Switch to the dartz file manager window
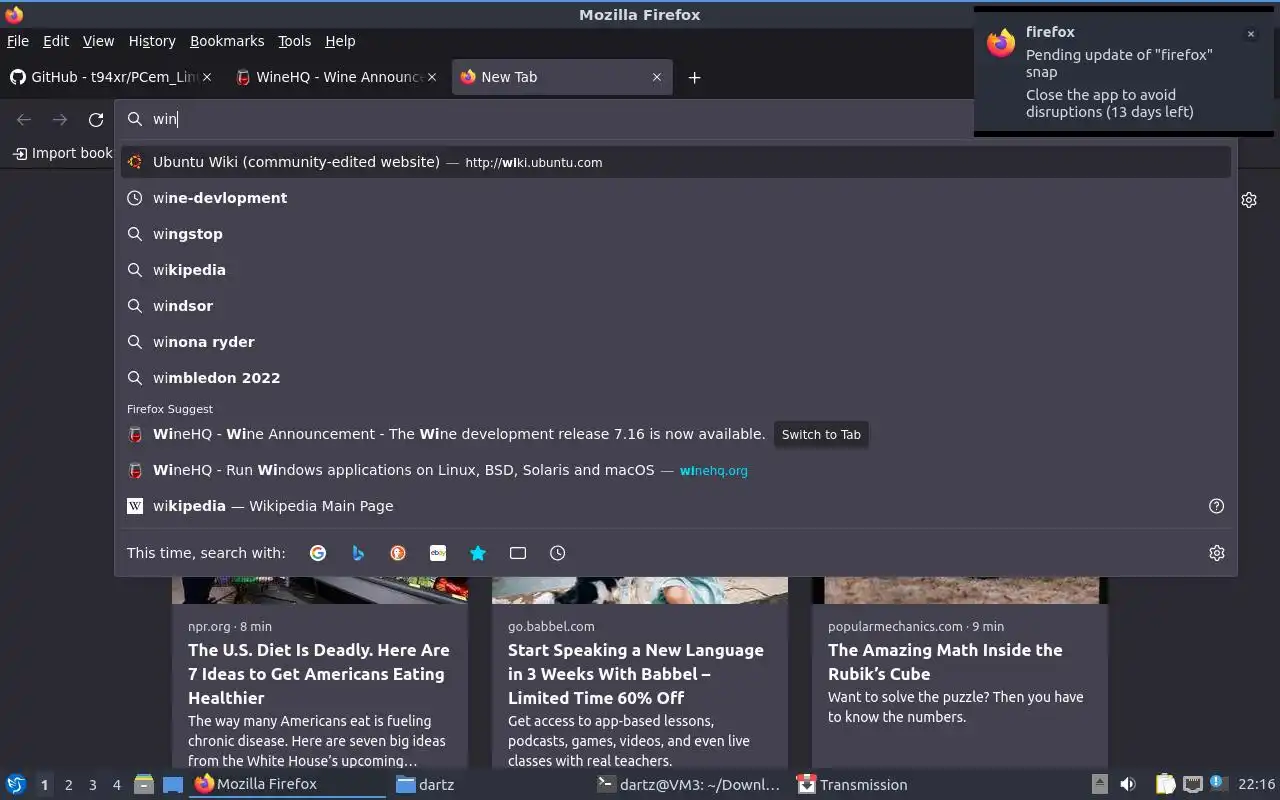Screen dimensions: 1280x800 pos(486,785)
